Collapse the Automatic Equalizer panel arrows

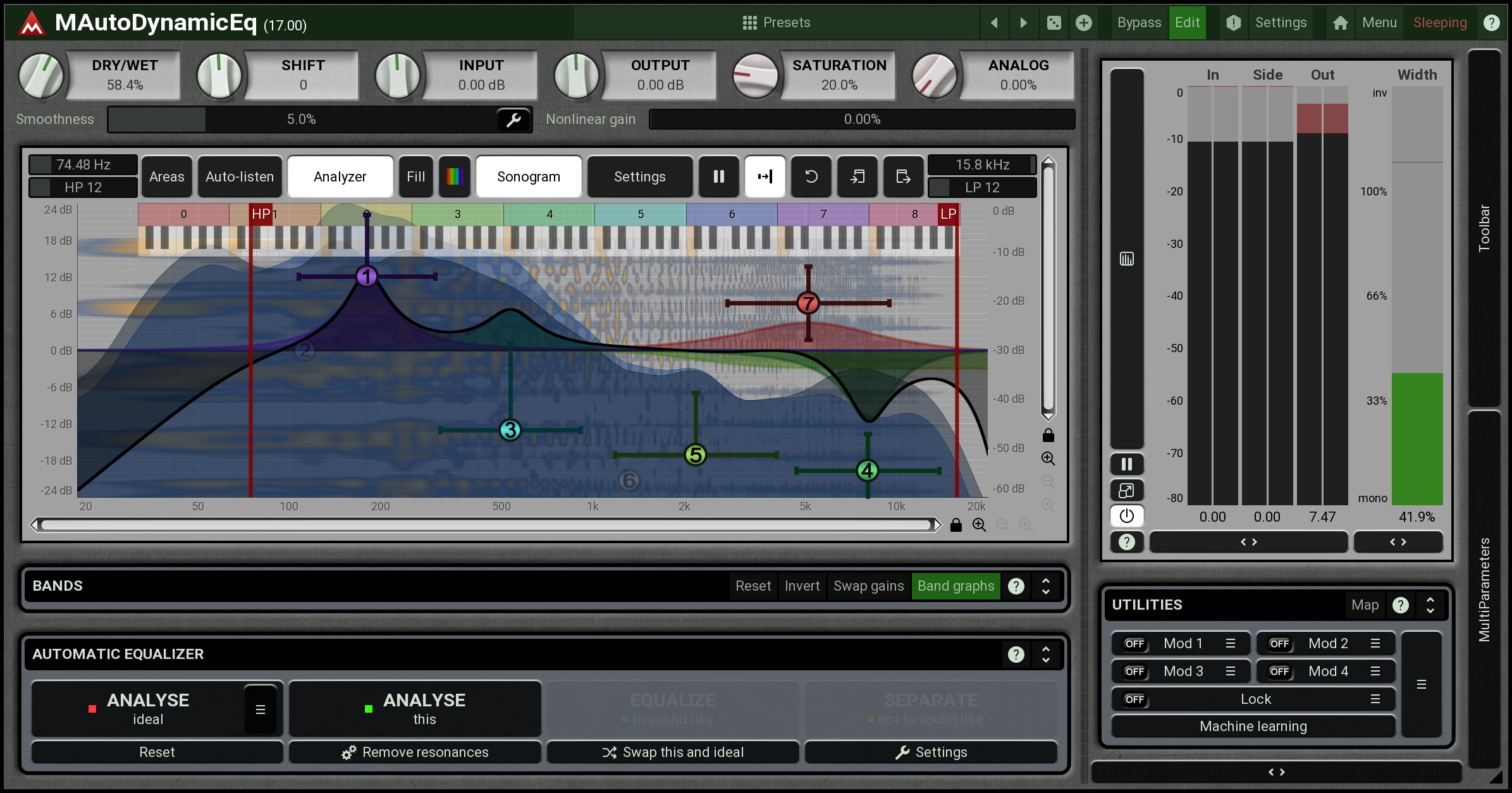click(1046, 655)
